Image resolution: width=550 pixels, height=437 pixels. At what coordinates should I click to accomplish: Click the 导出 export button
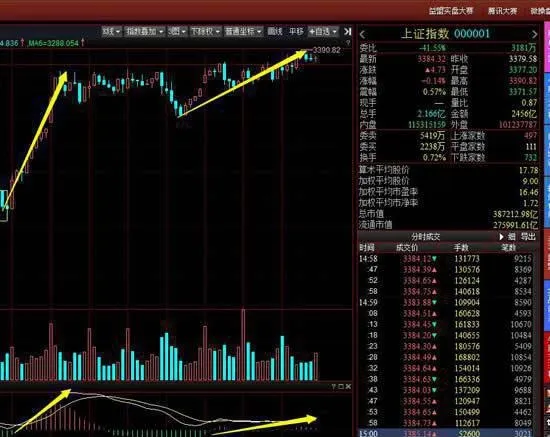tap(528, 237)
